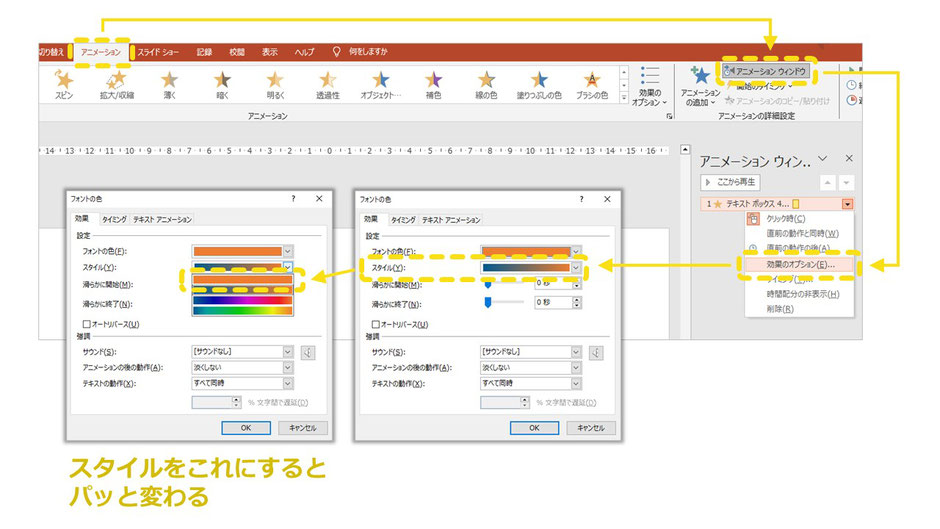Close the animation pane with X

tap(849, 158)
